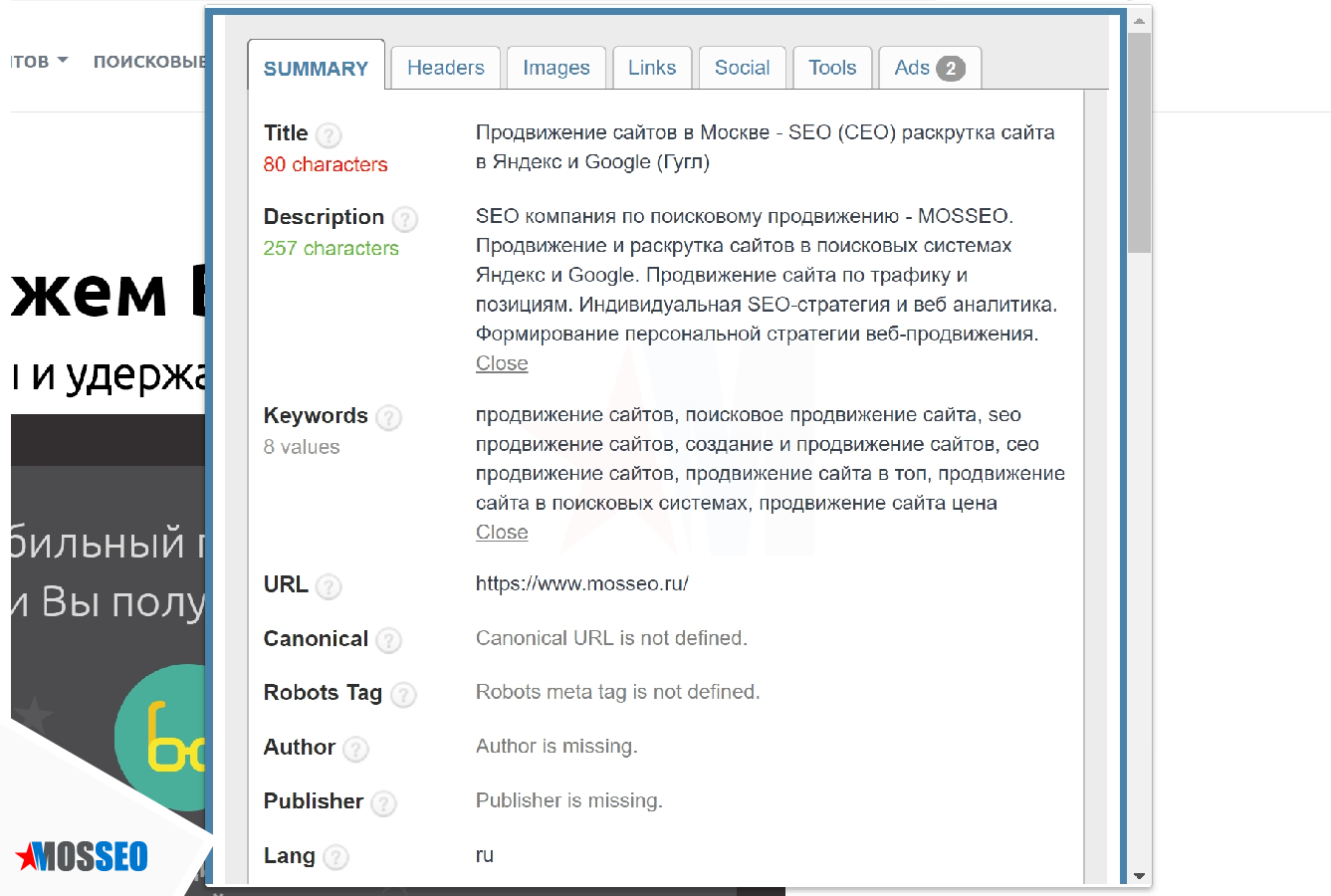Show help for Author field

pos(355,749)
